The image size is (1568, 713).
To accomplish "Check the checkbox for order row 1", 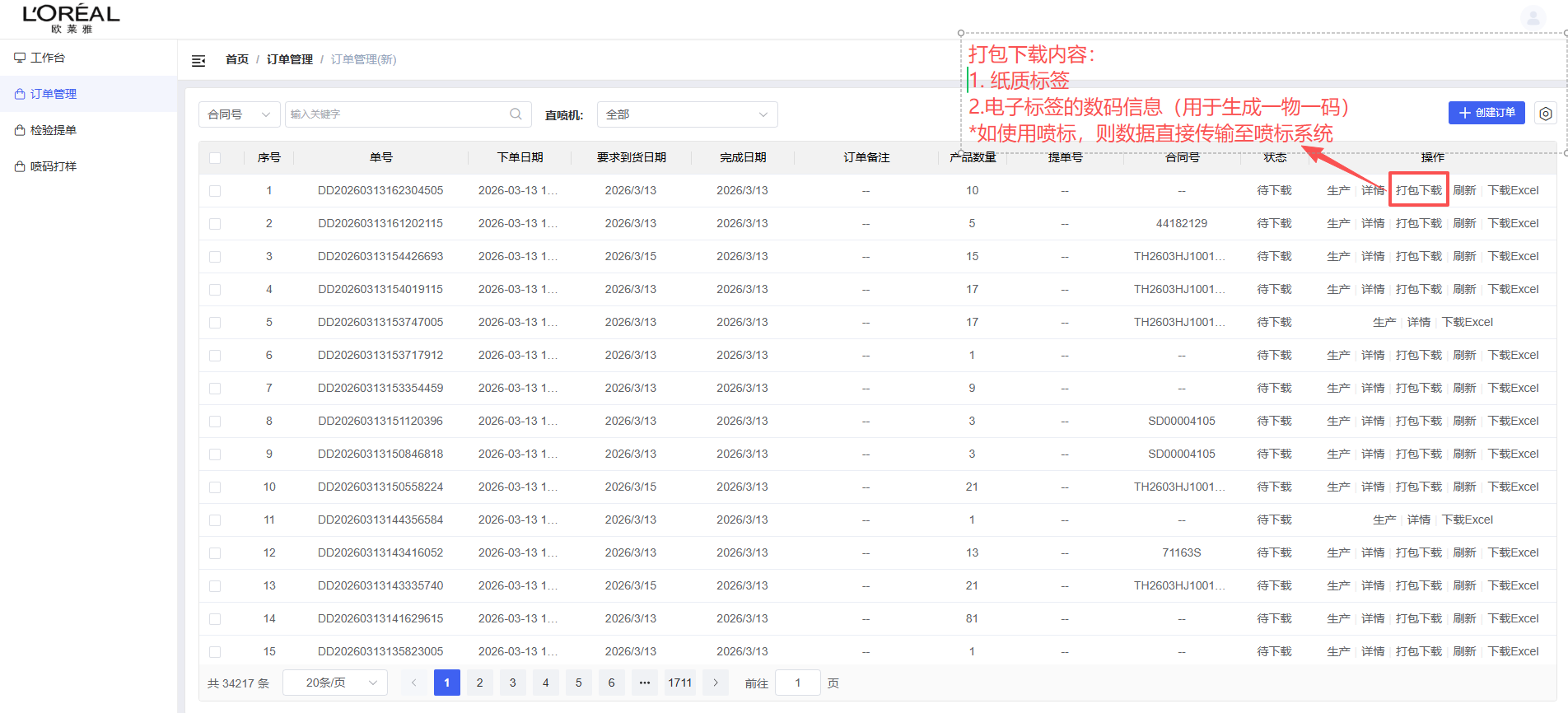I will point(215,191).
